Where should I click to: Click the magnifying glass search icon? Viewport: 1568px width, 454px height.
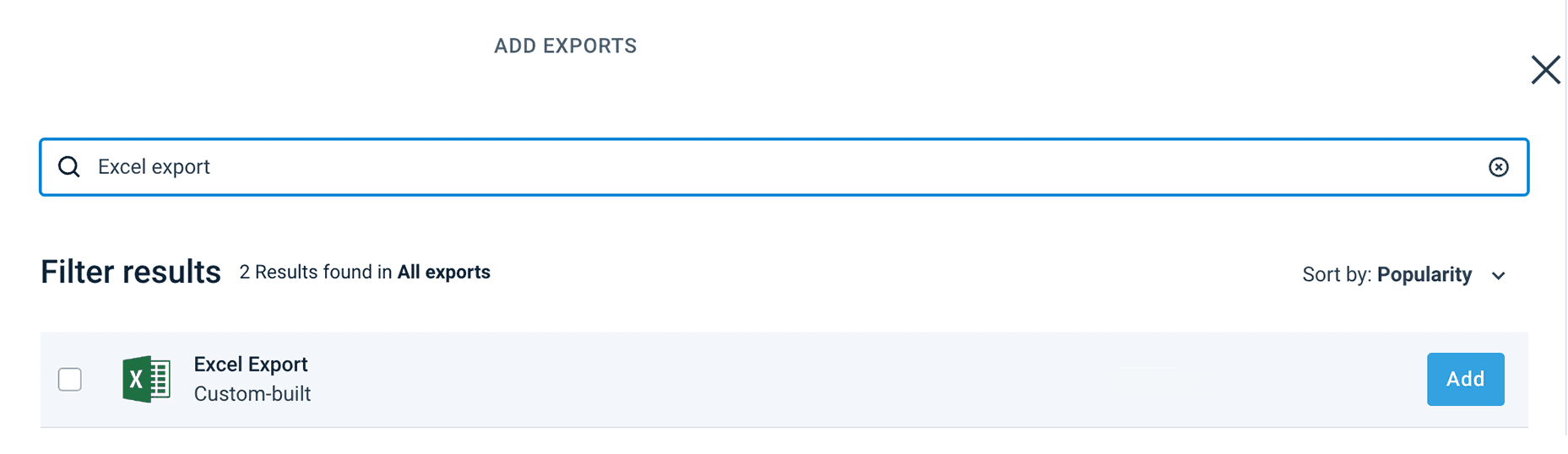pyautogui.click(x=69, y=167)
